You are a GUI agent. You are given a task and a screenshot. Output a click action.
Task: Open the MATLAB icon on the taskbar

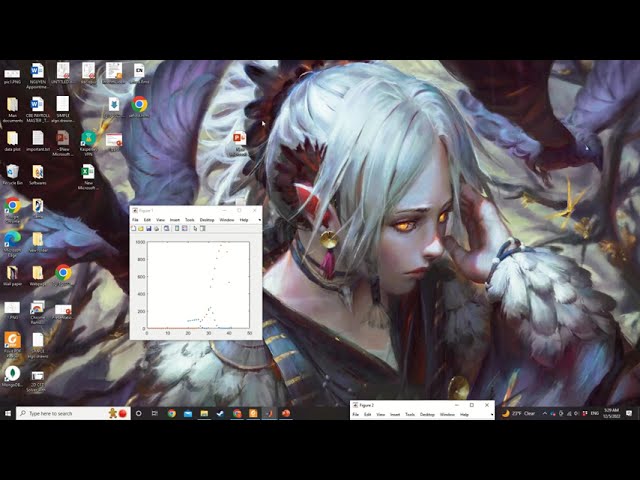(x=269, y=413)
